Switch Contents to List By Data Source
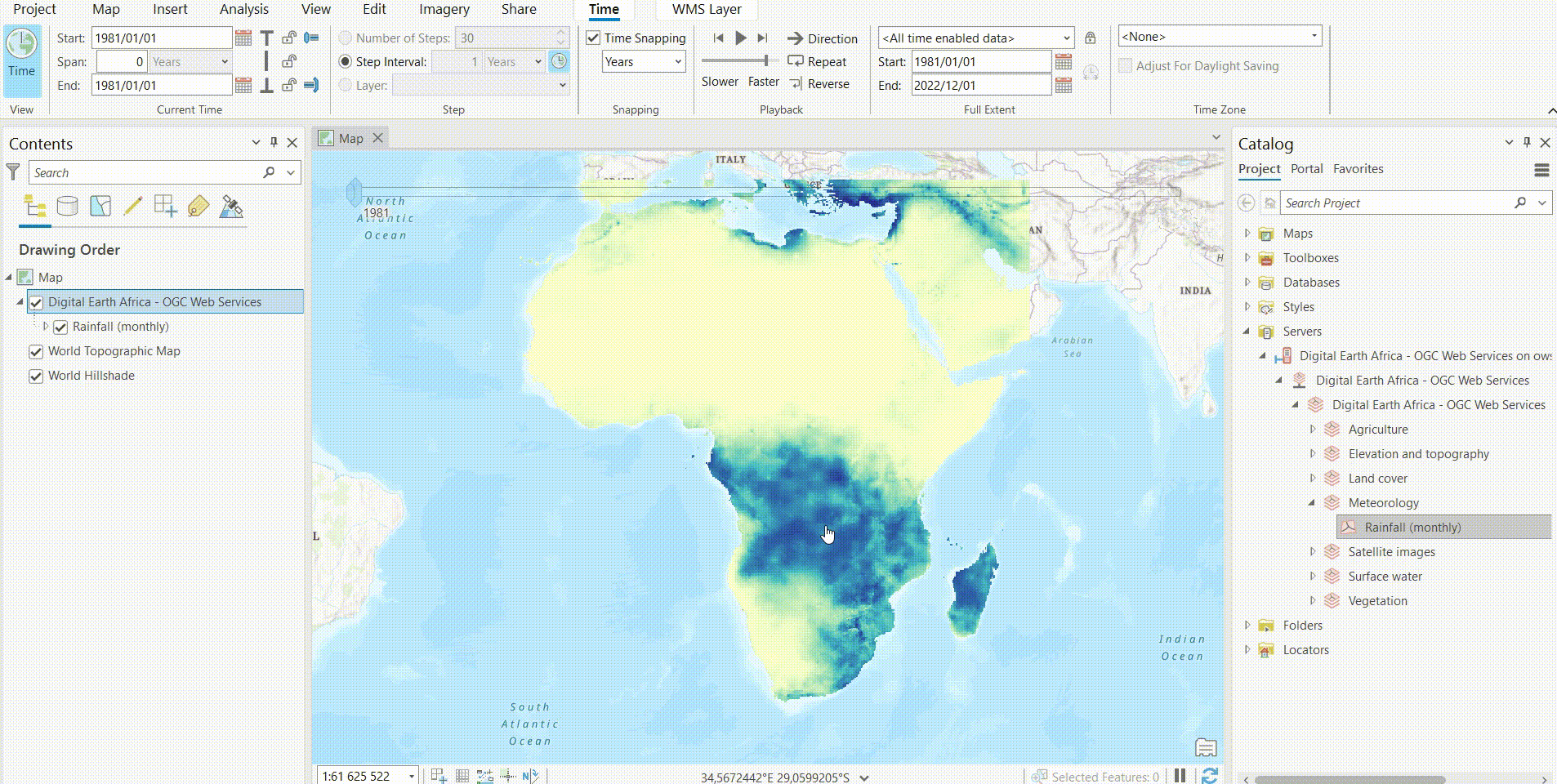This screenshot has height=784, width=1557. pyautogui.click(x=67, y=206)
